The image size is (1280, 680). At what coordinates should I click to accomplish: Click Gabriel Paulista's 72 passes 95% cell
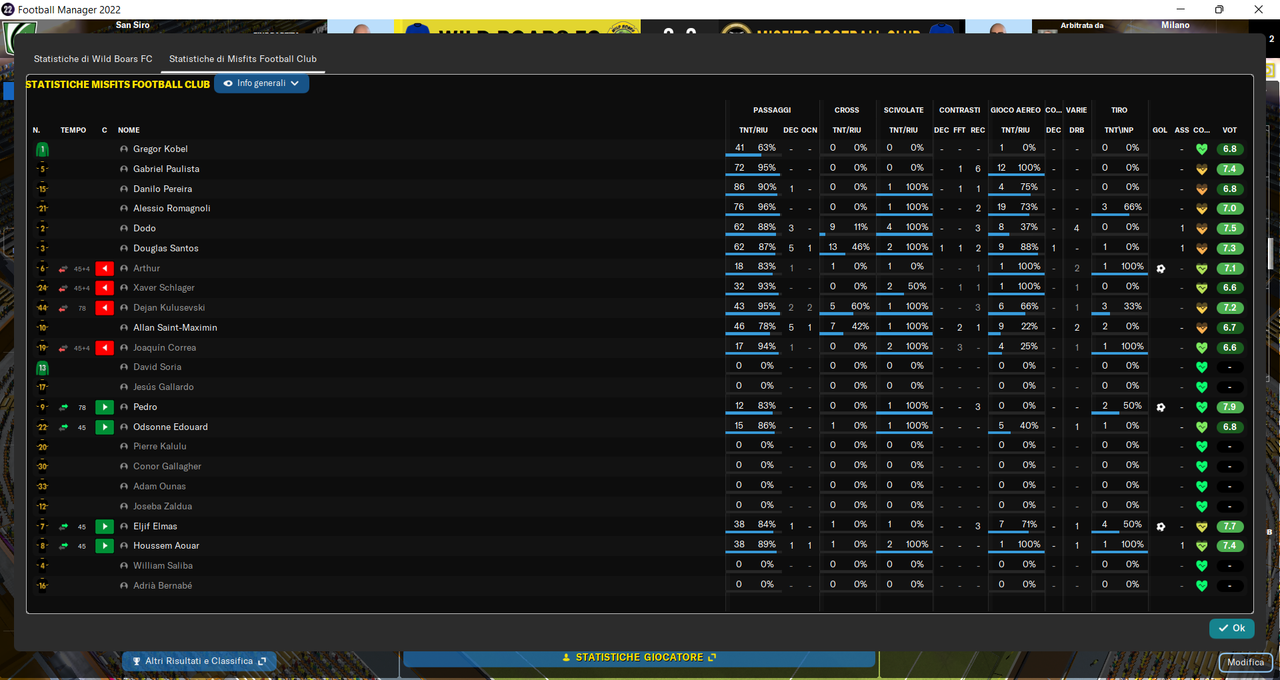755,169
